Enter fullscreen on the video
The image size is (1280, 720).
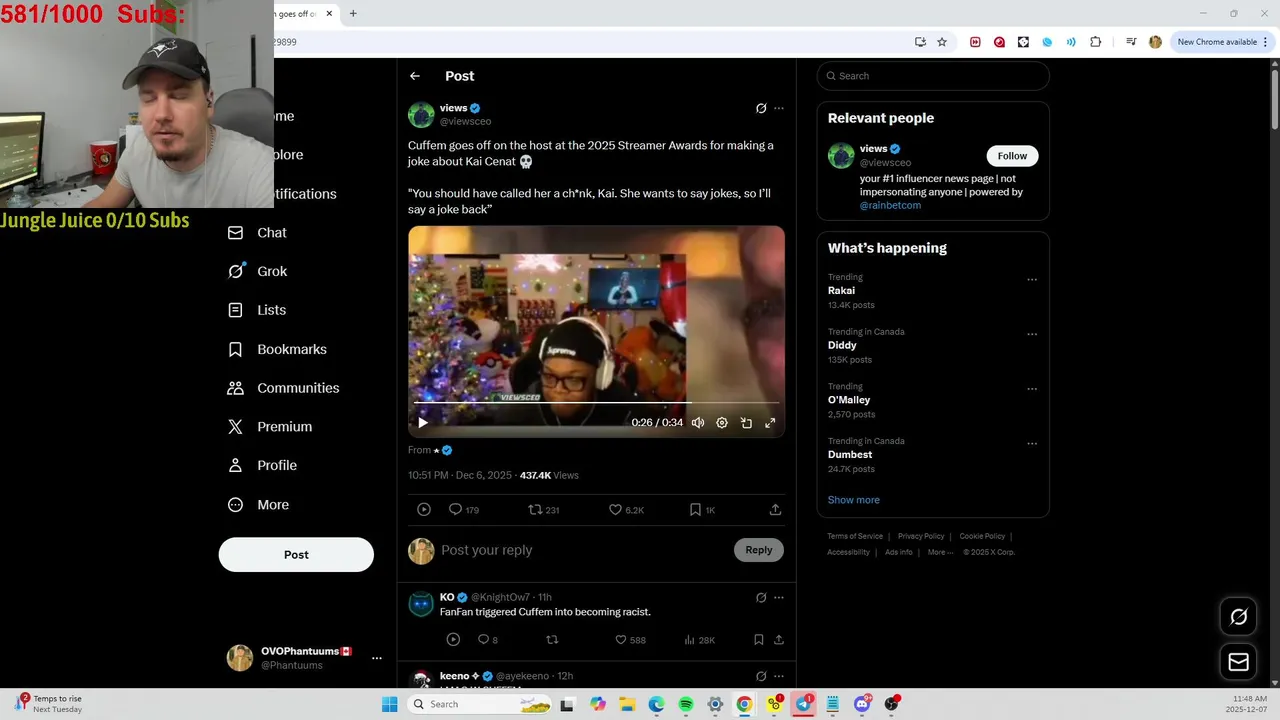[770, 423]
